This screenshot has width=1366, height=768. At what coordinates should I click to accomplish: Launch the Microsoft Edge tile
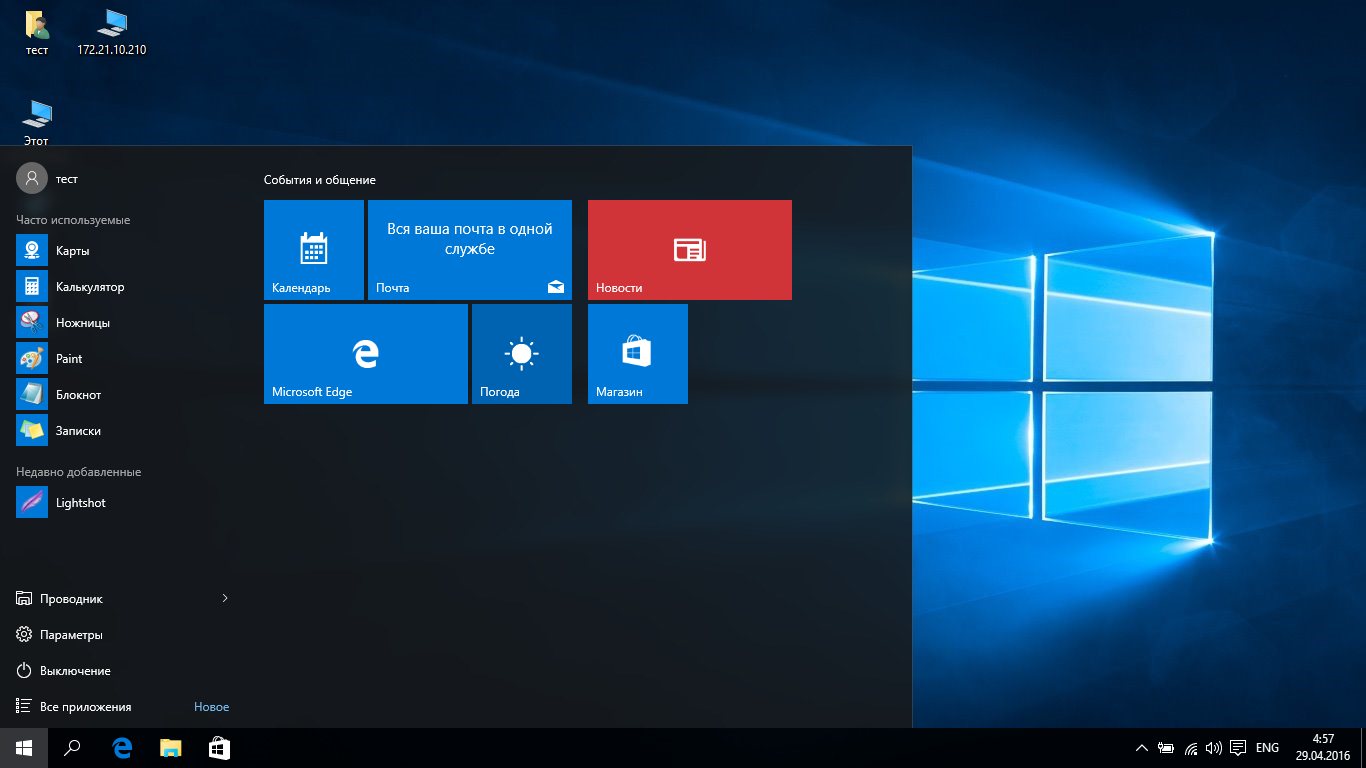point(366,354)
